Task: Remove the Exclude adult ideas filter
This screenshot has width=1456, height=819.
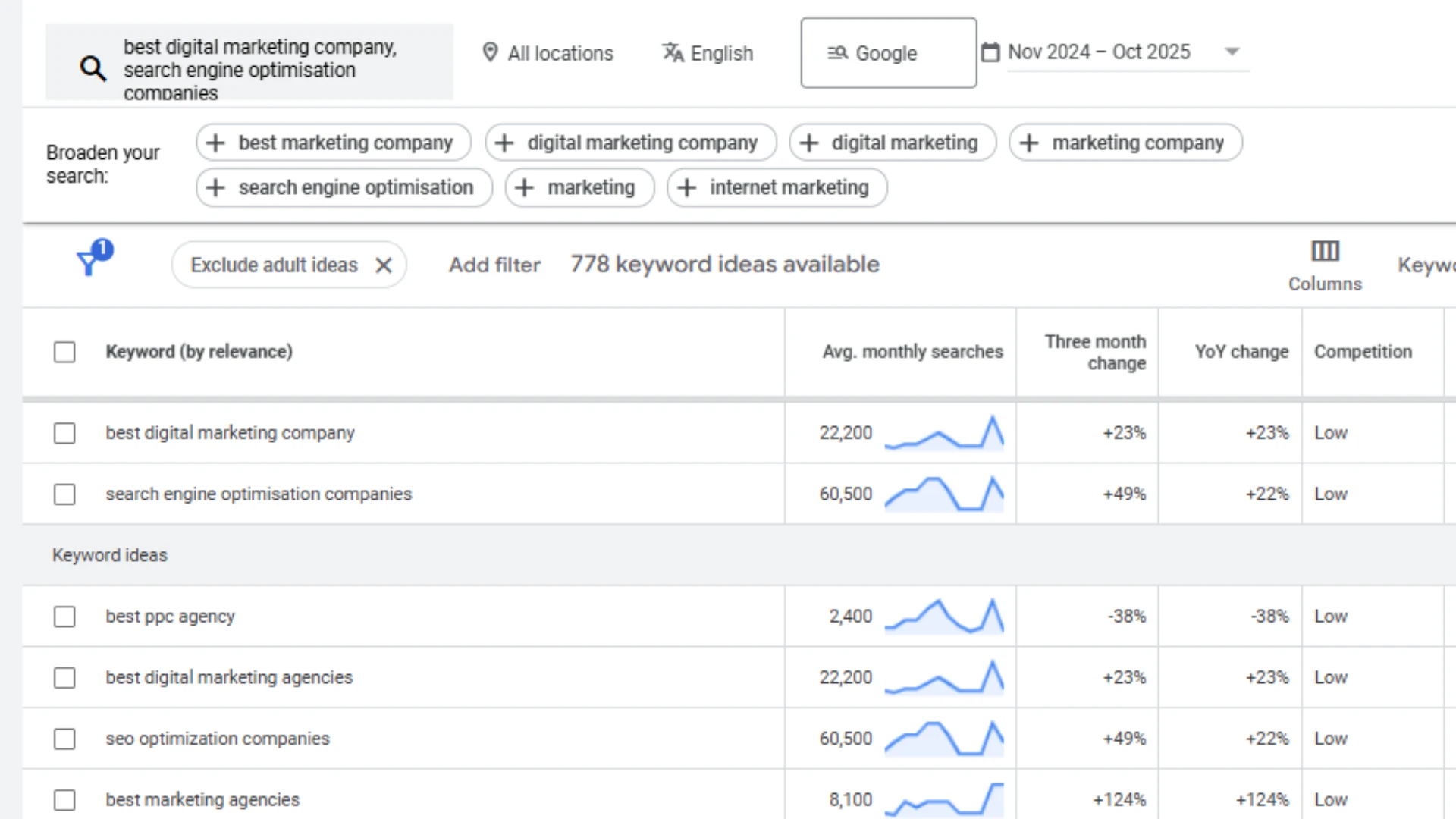Action: click(x=384, y=265)
